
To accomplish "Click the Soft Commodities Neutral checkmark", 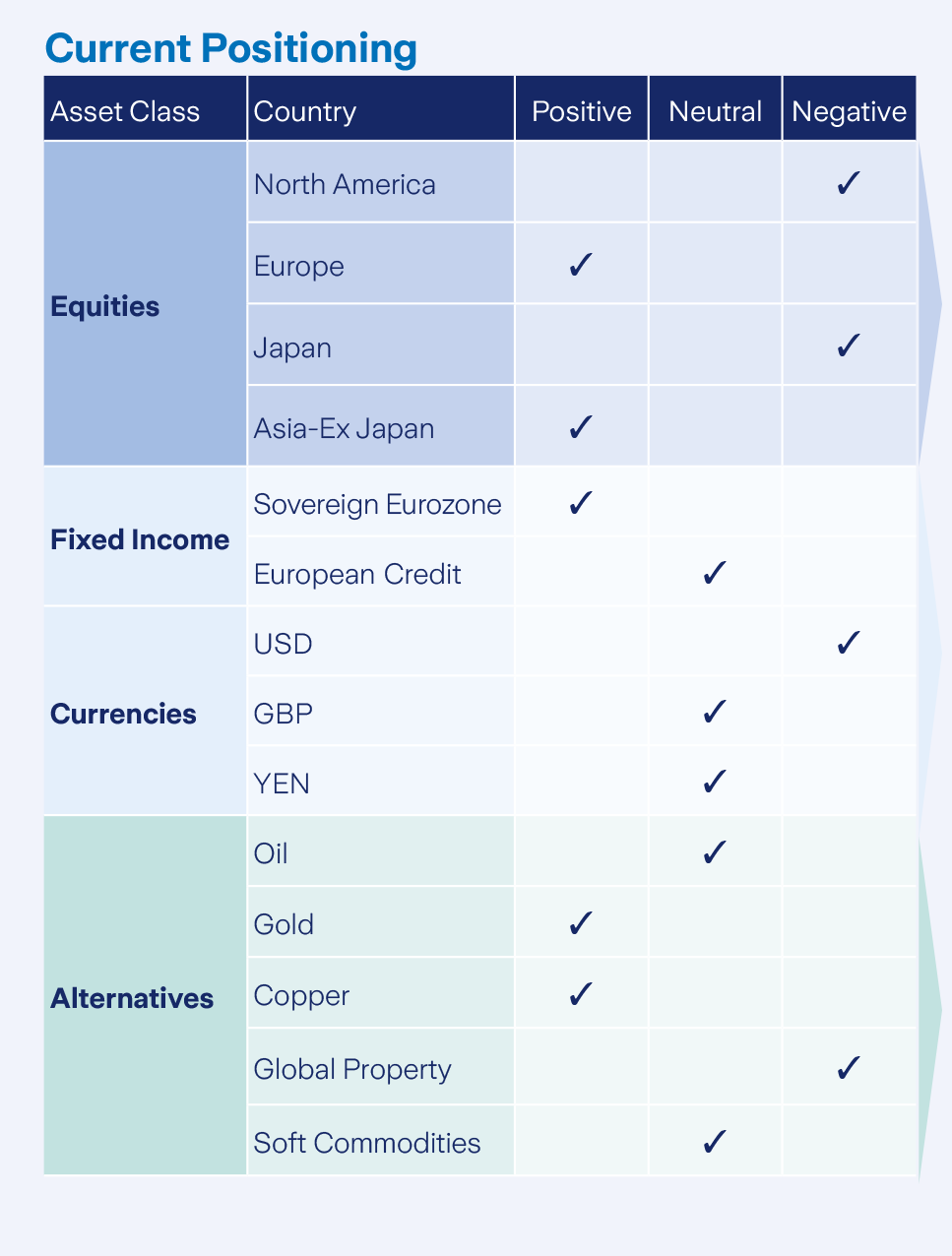I will (715, 1141).
